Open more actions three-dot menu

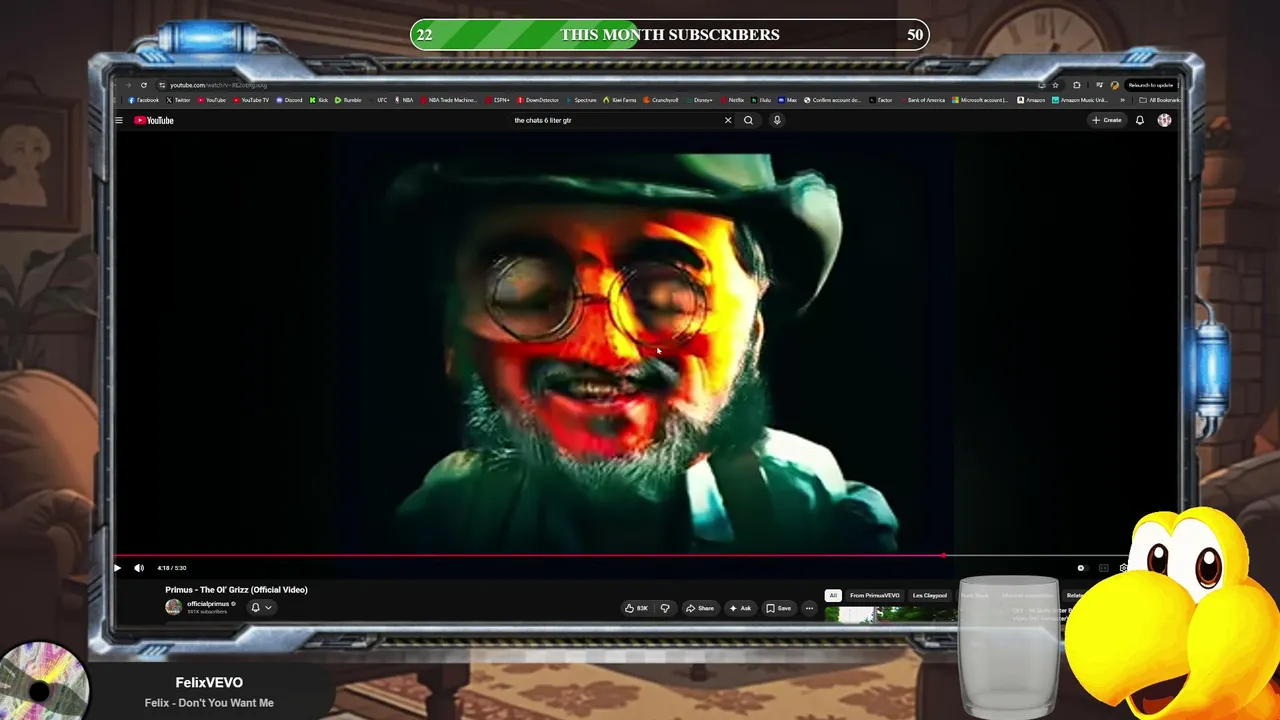(809, 608)
